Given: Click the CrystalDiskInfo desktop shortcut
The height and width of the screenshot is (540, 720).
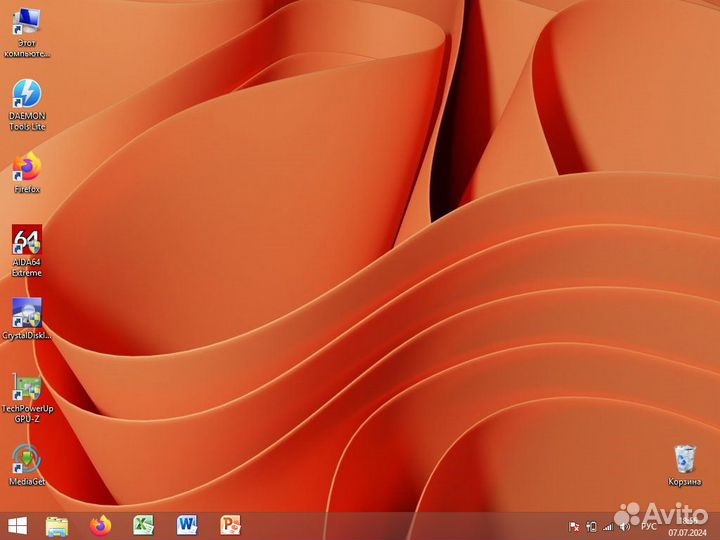Looking at the screenshot, I should [27, 314].
